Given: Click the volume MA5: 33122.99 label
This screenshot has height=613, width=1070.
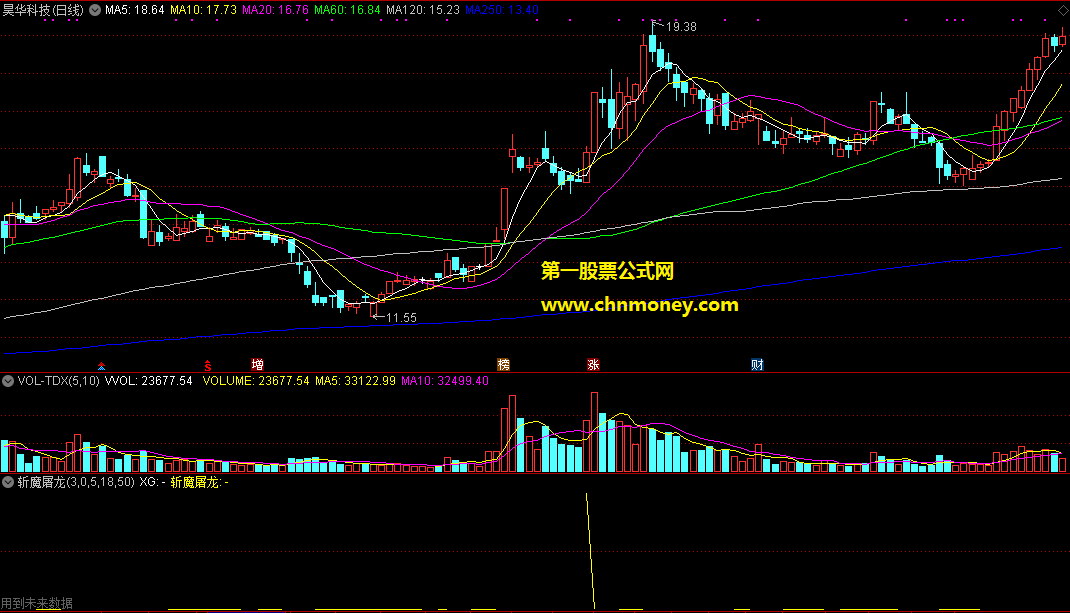Looking at the screenshot, I should 355,381.
